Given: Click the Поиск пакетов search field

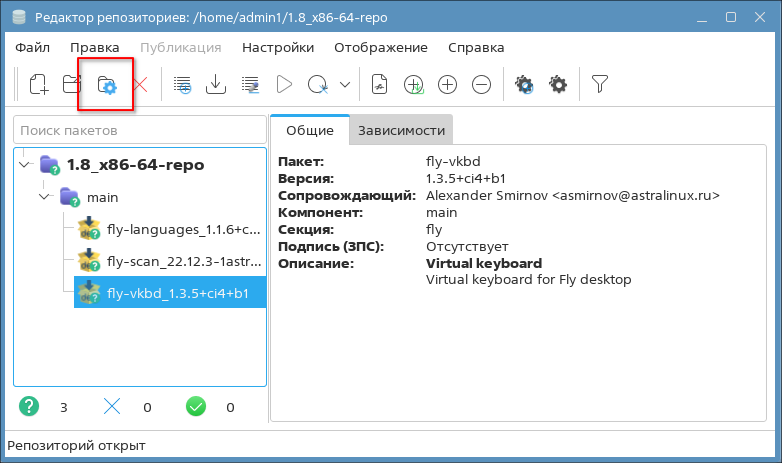Looking at the screenshot, I should (x=140, y=130).
